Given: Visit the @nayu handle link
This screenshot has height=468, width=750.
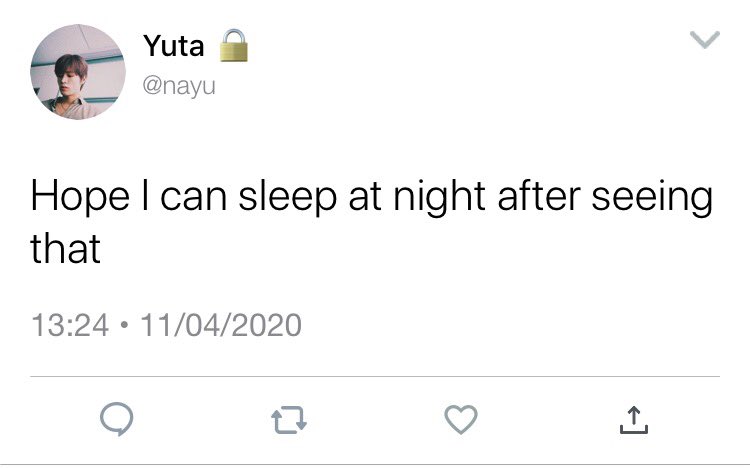Looking at the screenshot, I should click(x=179, y=87).
